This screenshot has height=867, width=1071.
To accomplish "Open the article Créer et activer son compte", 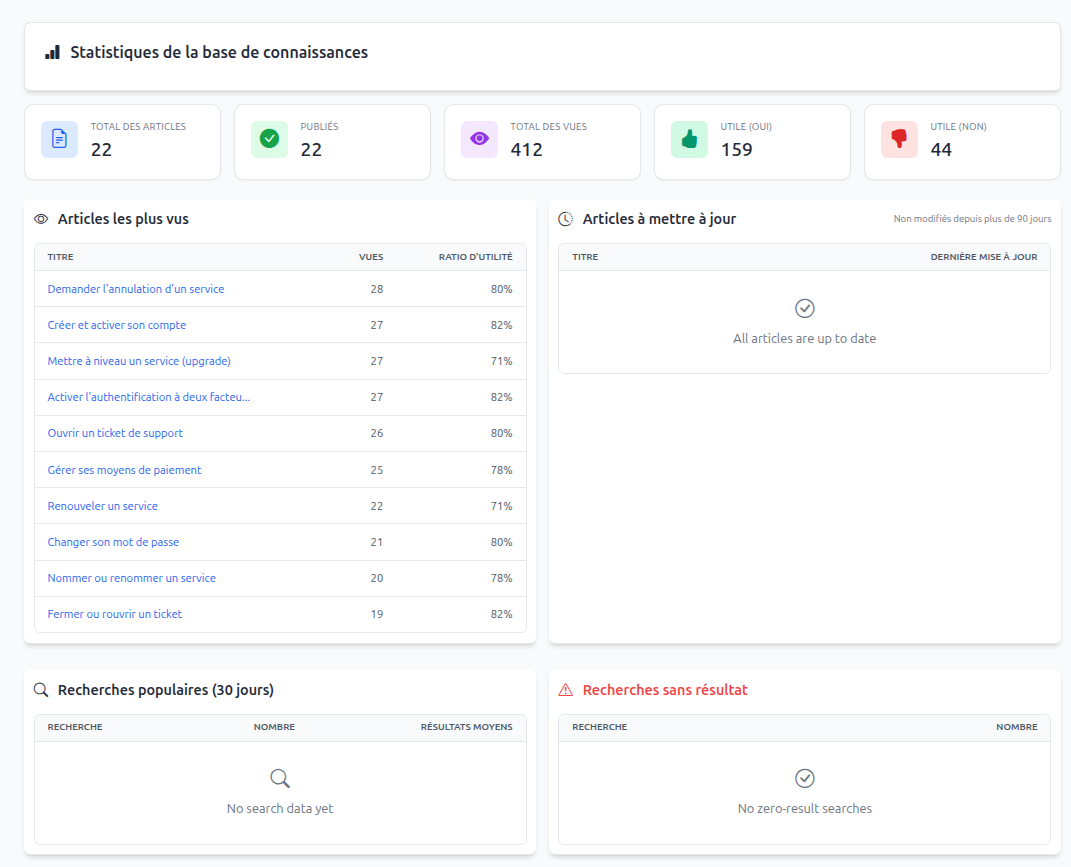I will (x=116, y=325).
